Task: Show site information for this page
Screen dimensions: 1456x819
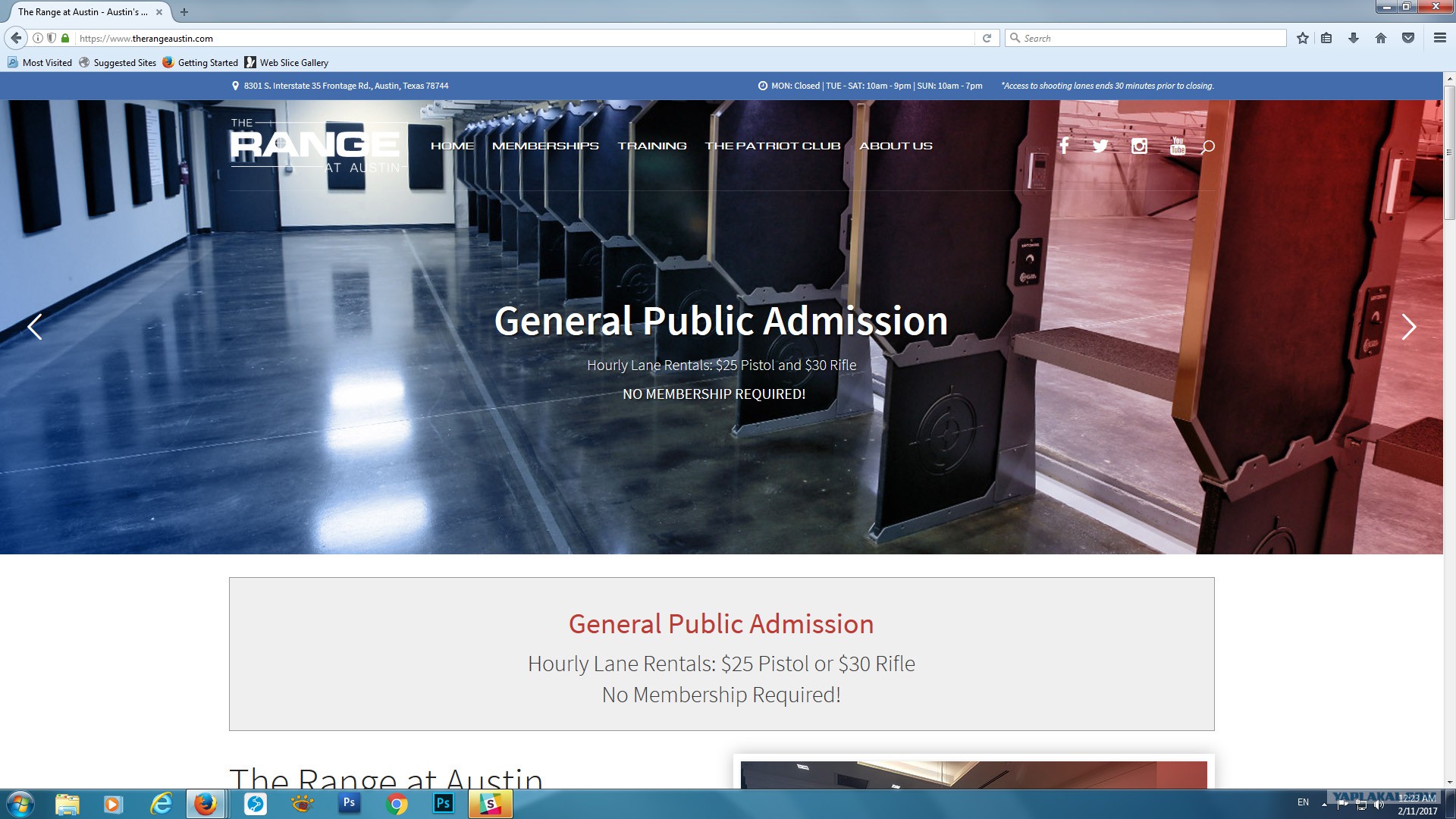Action: 37,38
